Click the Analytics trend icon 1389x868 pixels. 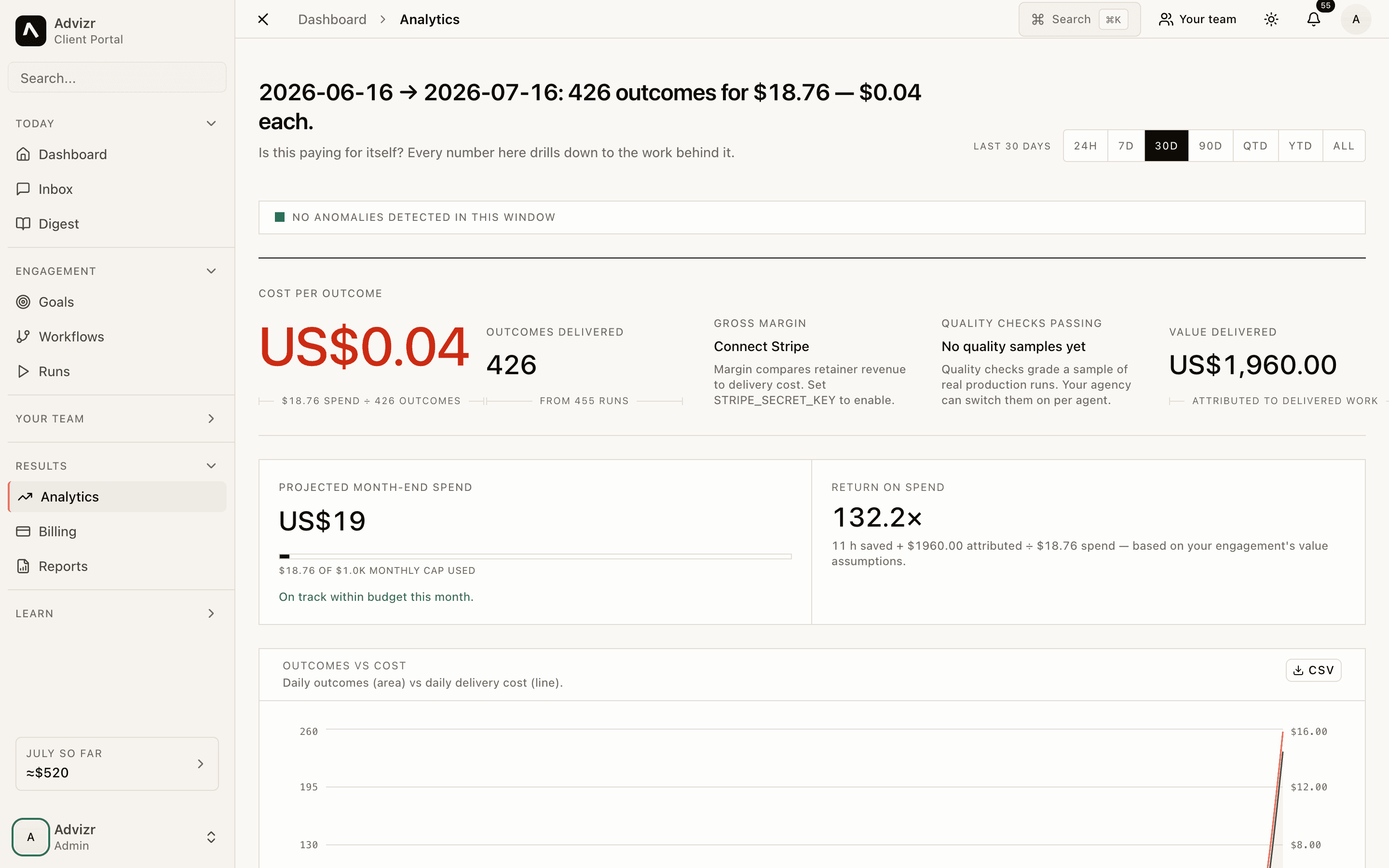tap(25, 497)
